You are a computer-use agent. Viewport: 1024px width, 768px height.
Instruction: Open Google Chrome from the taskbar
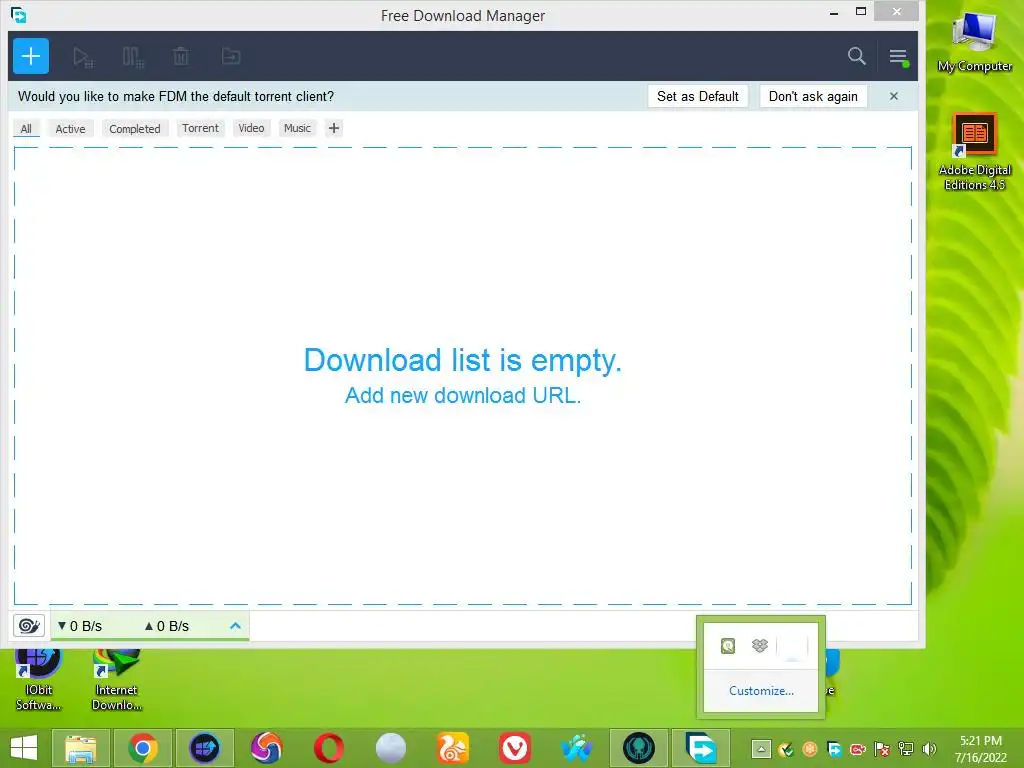pyautogui.click(x=143, y=748)
